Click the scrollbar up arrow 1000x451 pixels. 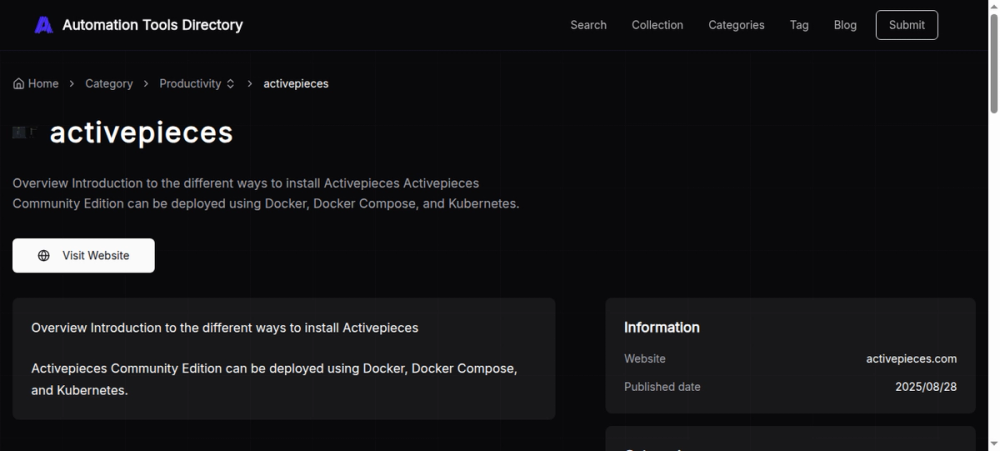[x=994, y=6]
